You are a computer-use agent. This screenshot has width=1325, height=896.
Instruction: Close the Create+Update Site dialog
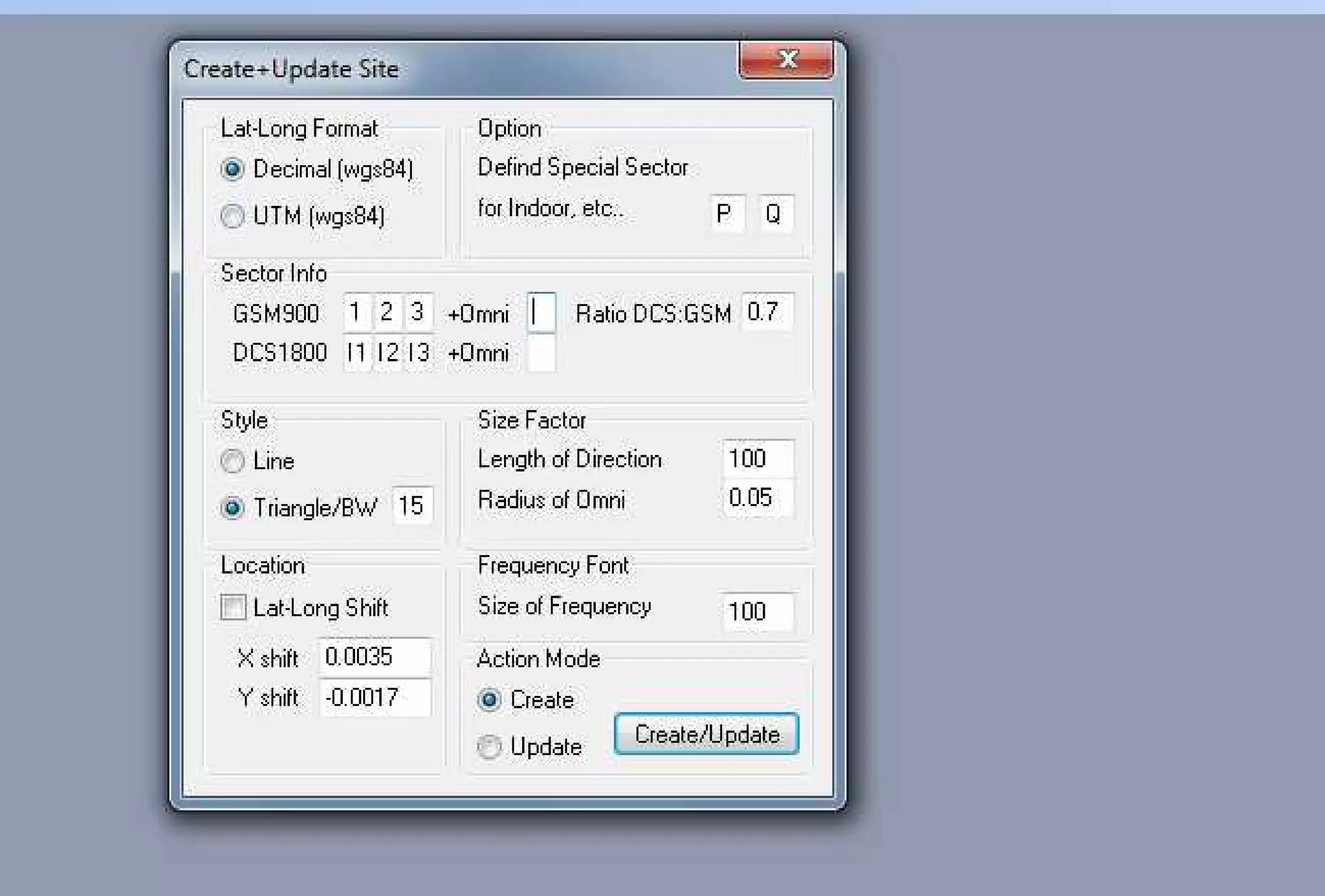pyautogui.click(x=786, y=60)
